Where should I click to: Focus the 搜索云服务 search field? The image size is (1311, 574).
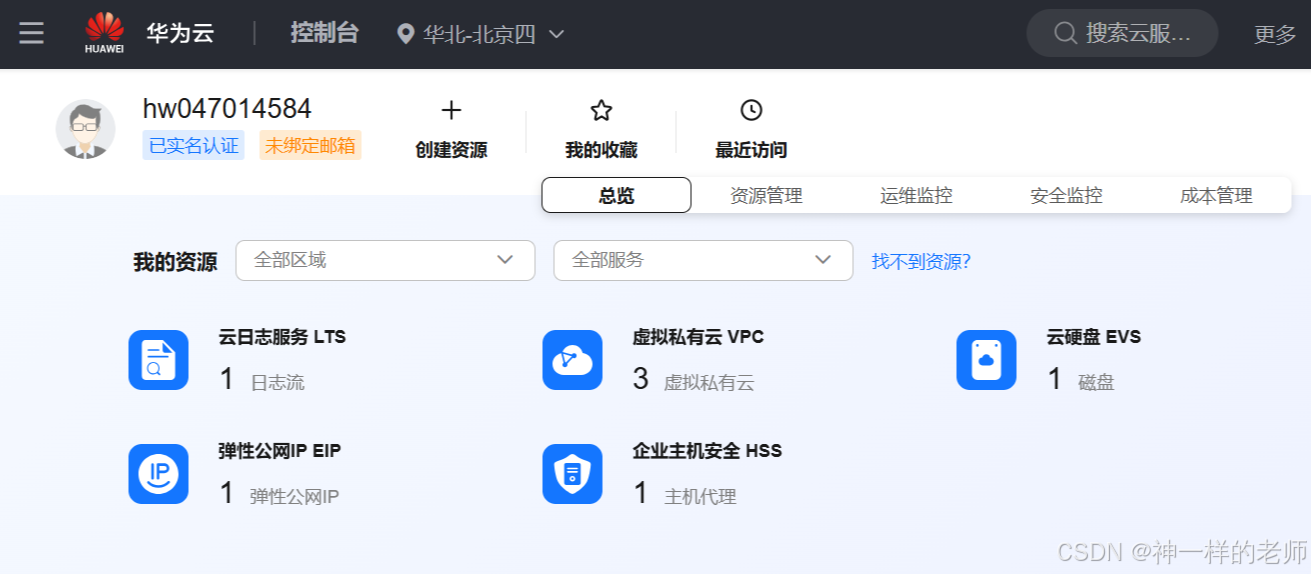pos(1122,33)
